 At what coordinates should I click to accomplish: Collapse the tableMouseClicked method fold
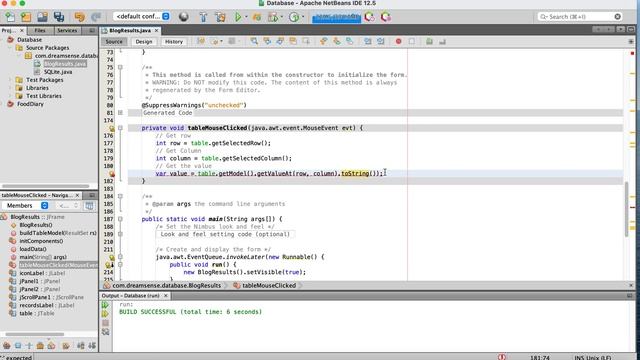120,128
